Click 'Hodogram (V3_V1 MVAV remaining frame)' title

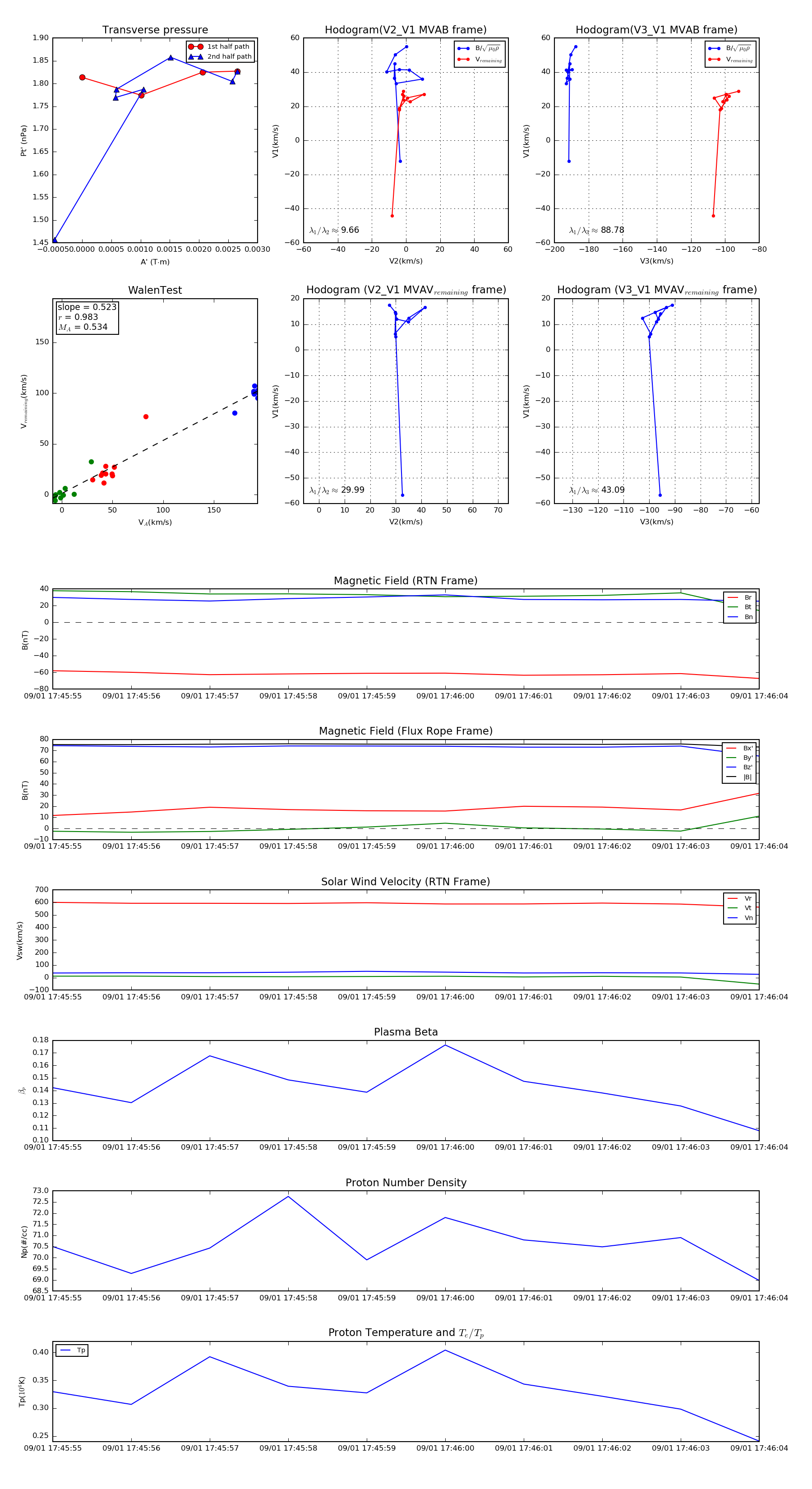click(656, 290)
